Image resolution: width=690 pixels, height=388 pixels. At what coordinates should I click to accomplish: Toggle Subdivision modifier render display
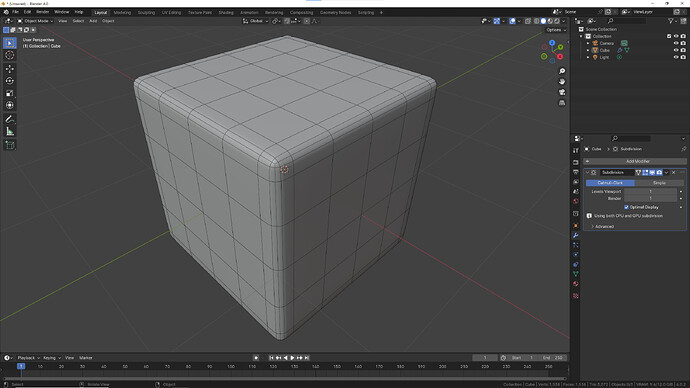[659, 172]
